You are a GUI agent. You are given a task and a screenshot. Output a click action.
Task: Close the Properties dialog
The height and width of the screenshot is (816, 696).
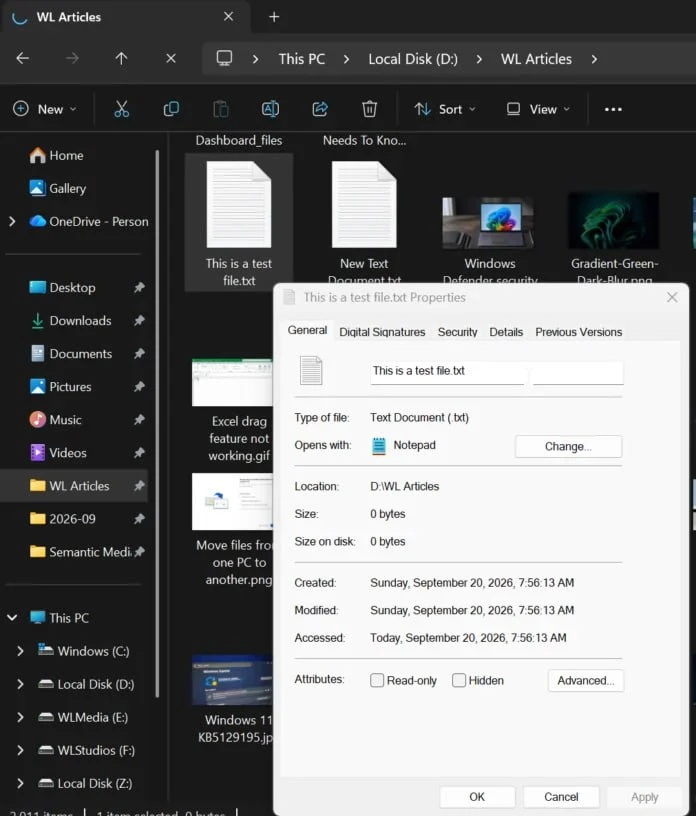pyautogui.click(x=672, y=297)
